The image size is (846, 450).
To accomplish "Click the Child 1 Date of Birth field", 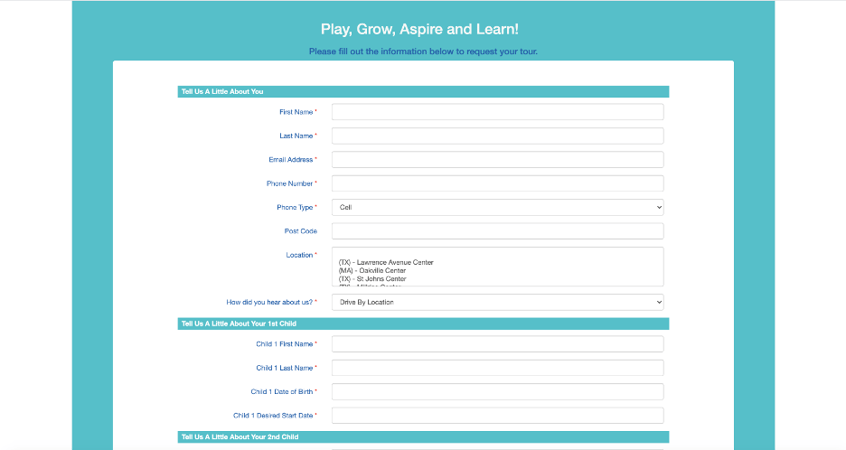I will point(497,392).
